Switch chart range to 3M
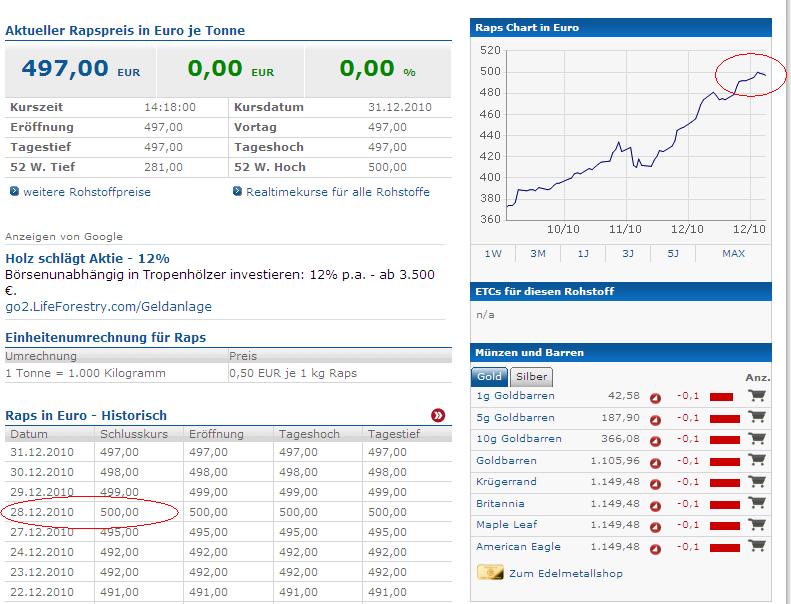This screenshot has height=604, width=791. [538, 254]
